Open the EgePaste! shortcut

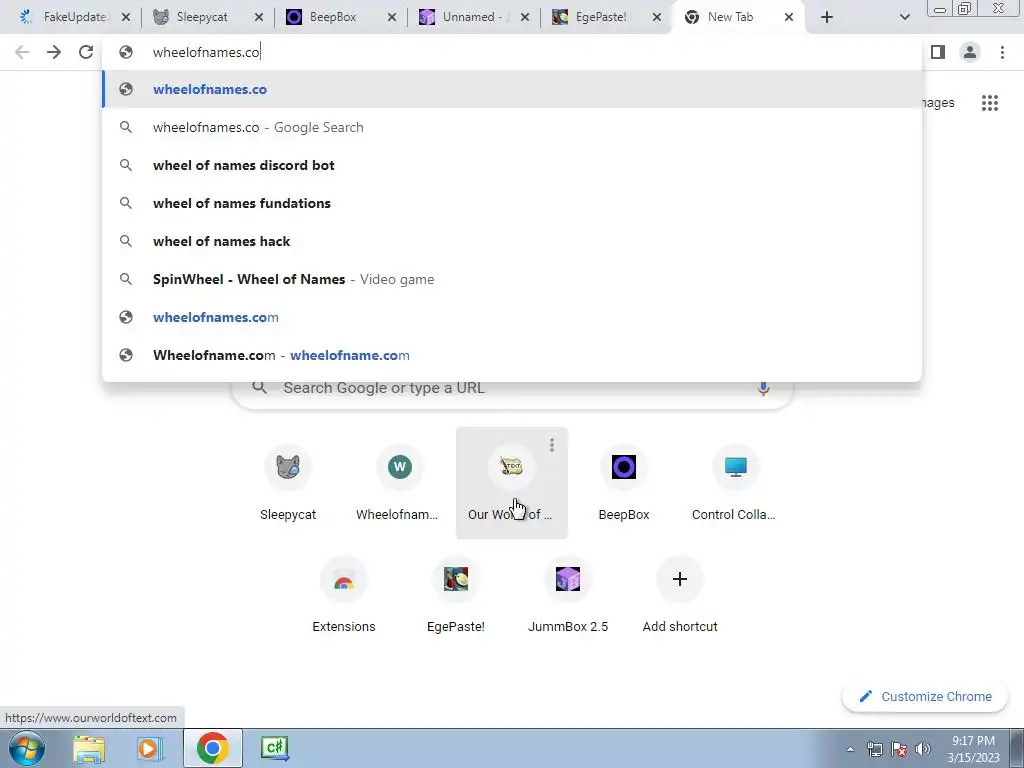coord(456,596)
